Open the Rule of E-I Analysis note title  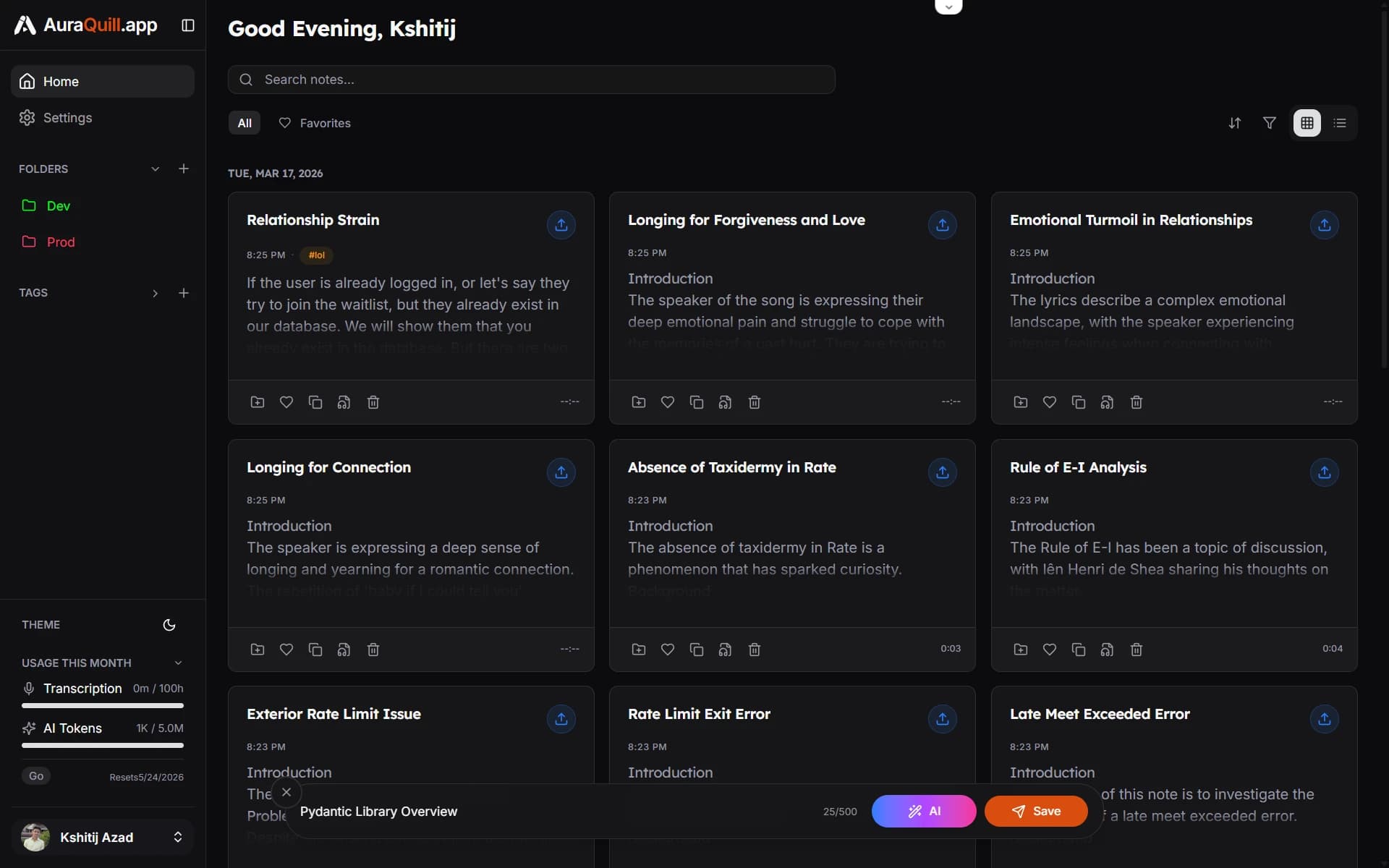tap(1078, 468)
